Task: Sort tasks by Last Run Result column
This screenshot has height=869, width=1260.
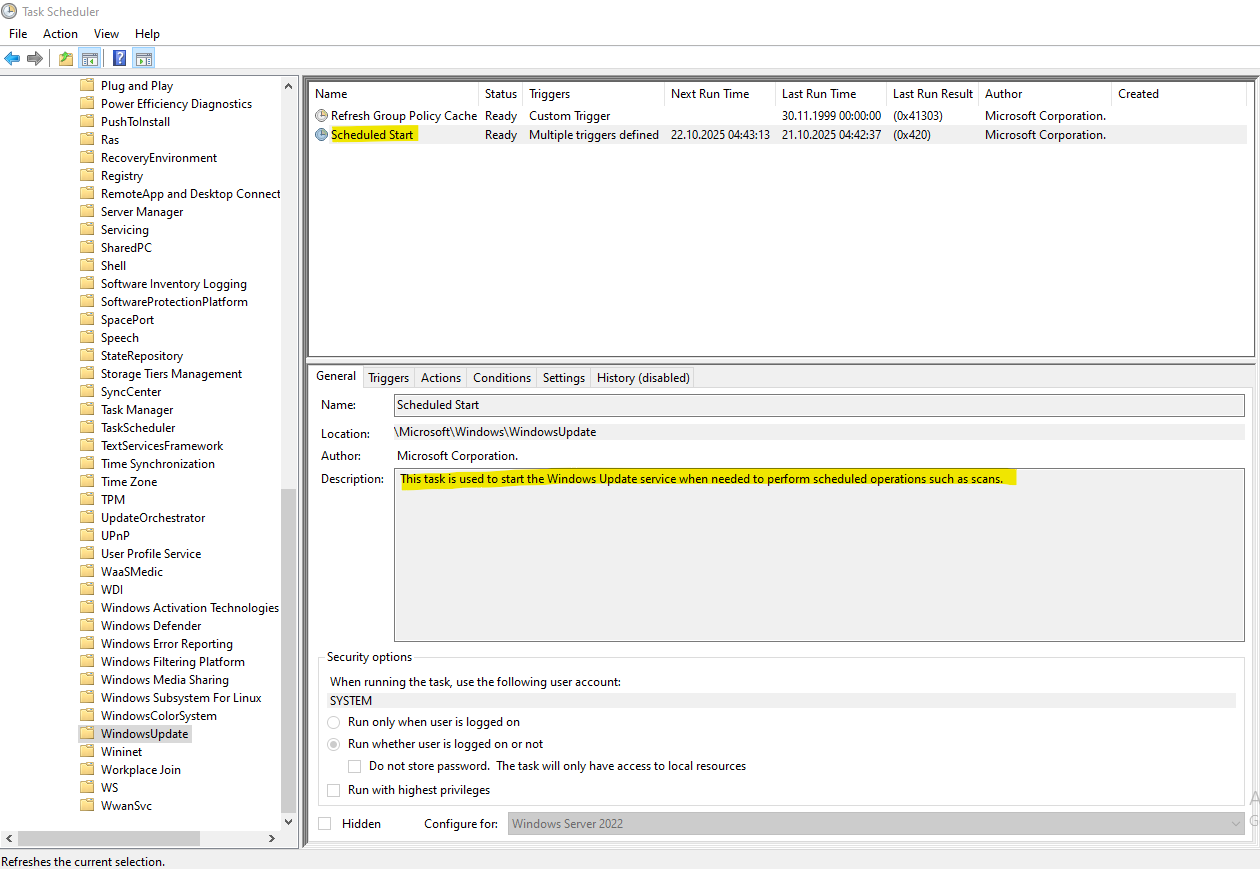Action: click(x=932, y=94)
